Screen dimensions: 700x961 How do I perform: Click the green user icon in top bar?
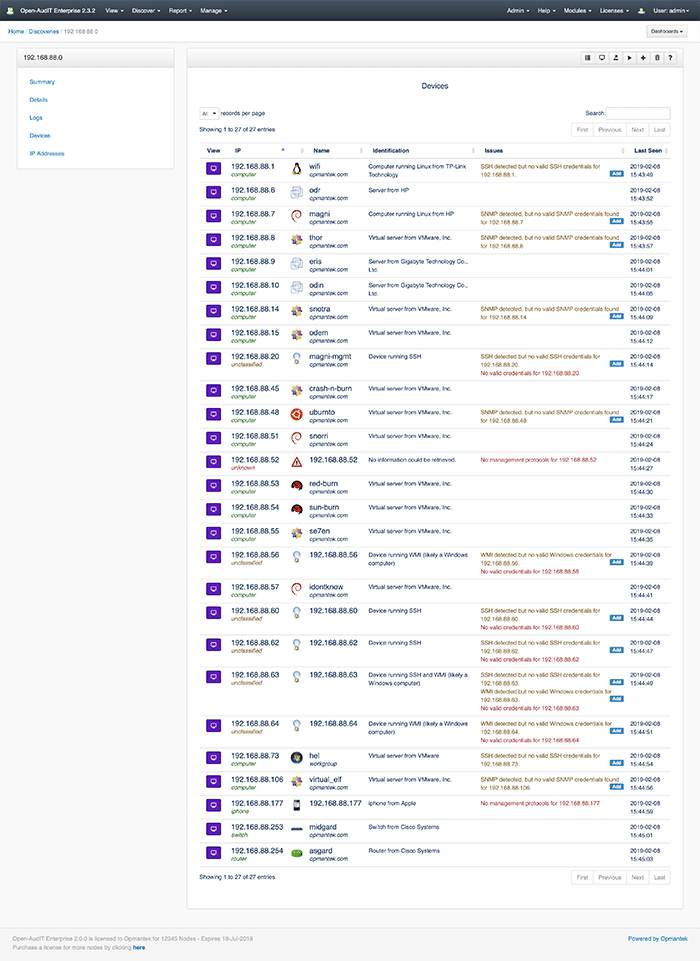[x=641, y=10]
